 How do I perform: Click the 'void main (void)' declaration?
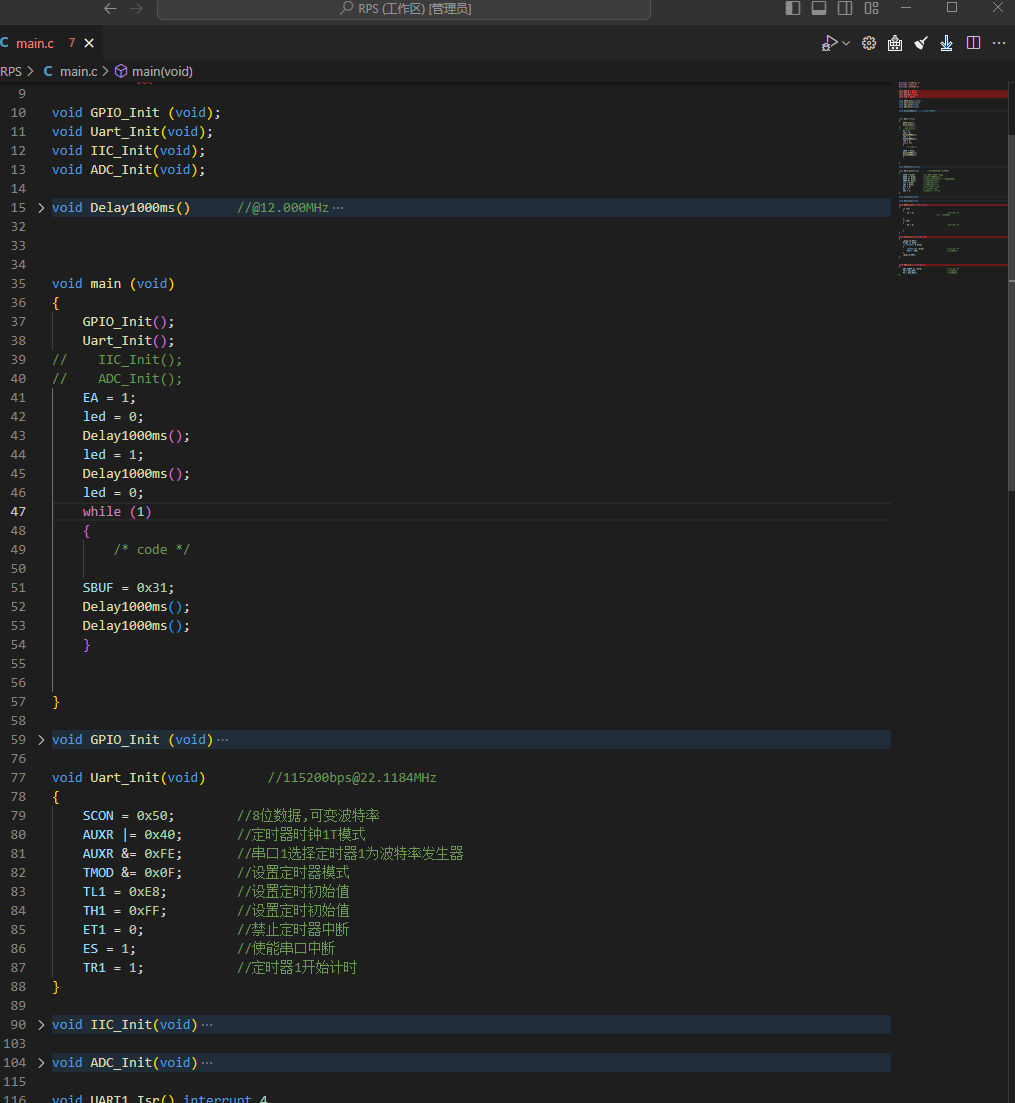point(113,283)
